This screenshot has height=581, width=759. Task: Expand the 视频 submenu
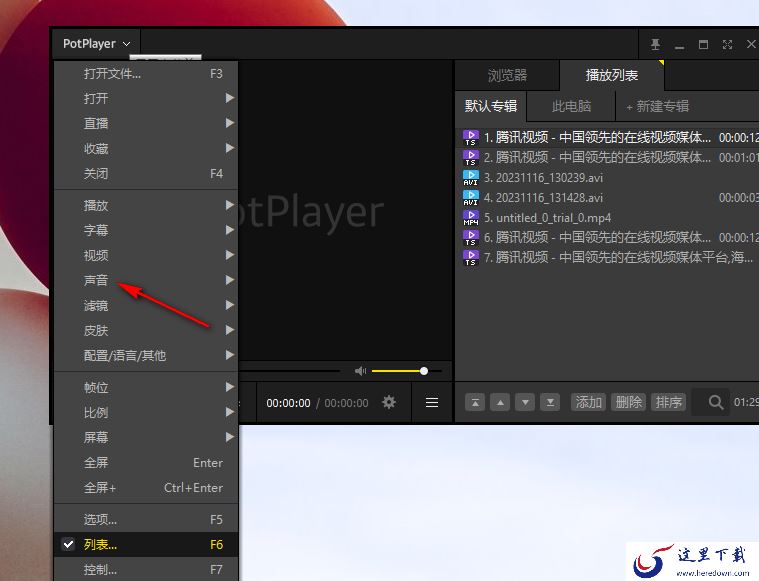(146, 255)
